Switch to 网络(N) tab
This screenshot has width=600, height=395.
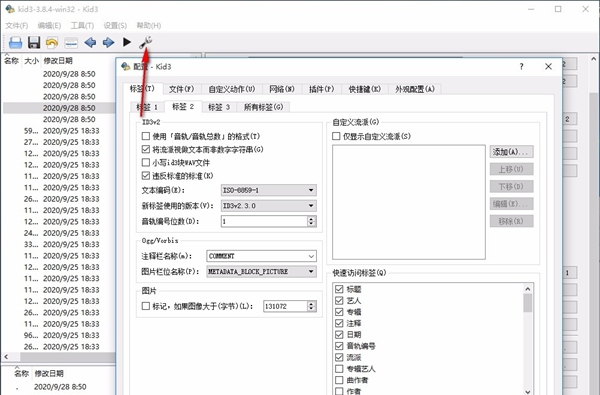(x=282, y=89)
